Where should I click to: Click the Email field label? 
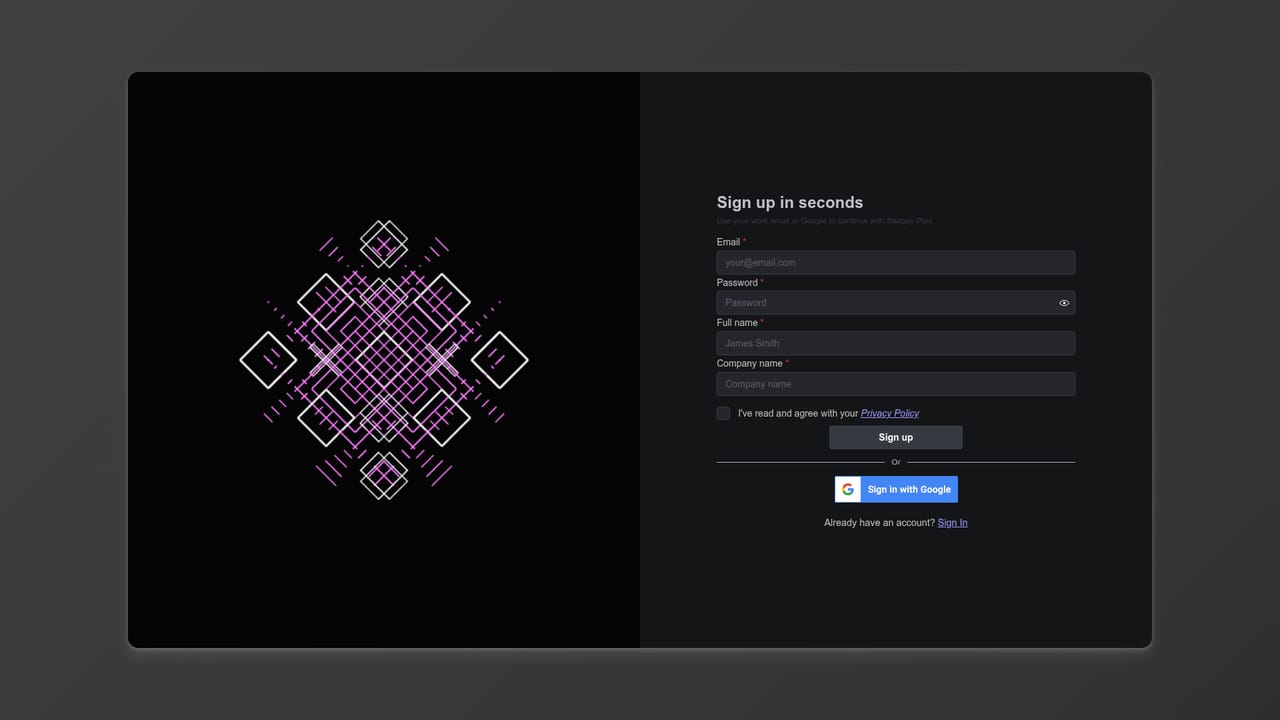(x=728, y=242)
